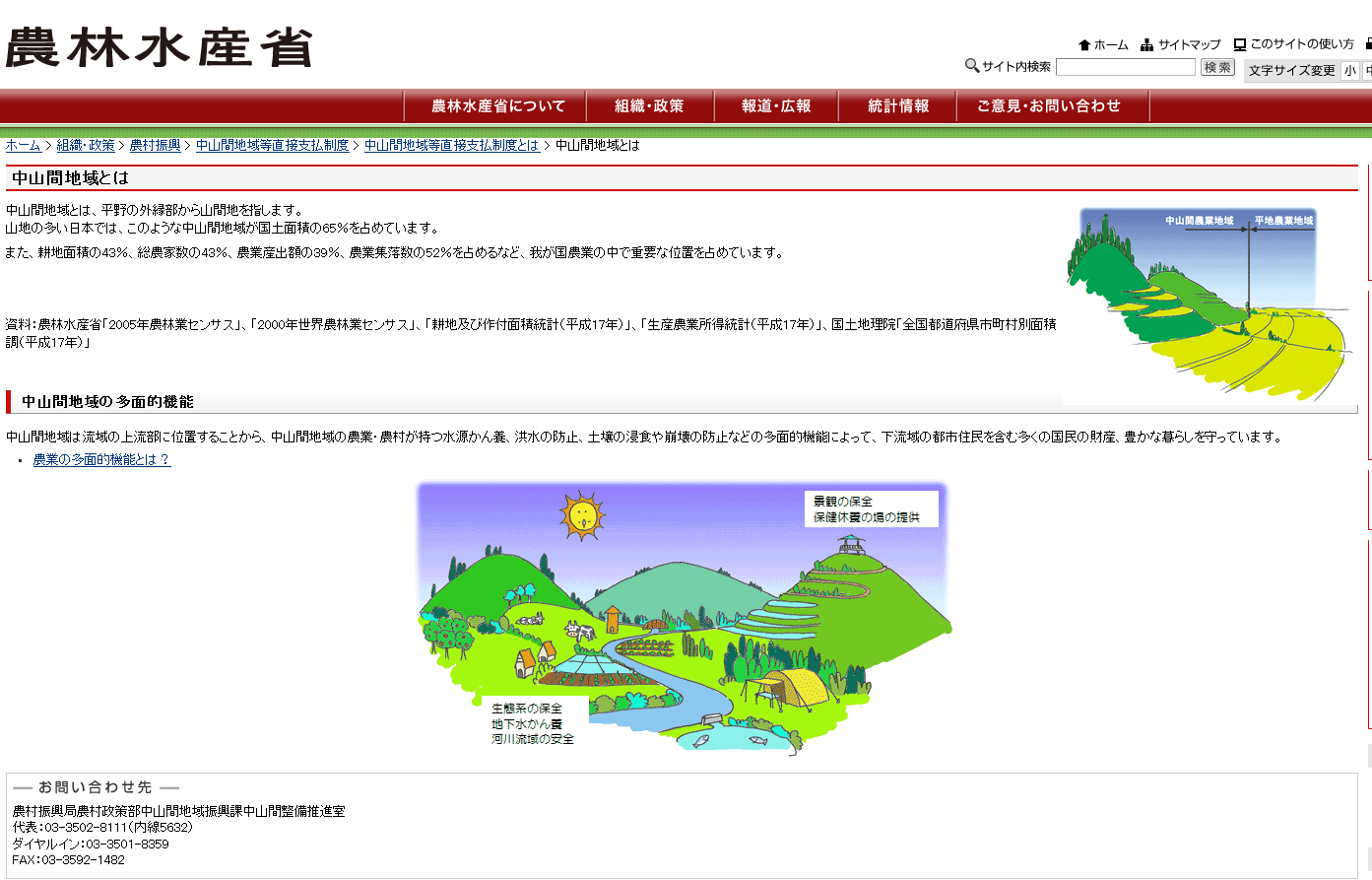
Task: Click the magnifying glass search icon
Action: [971, 66]
